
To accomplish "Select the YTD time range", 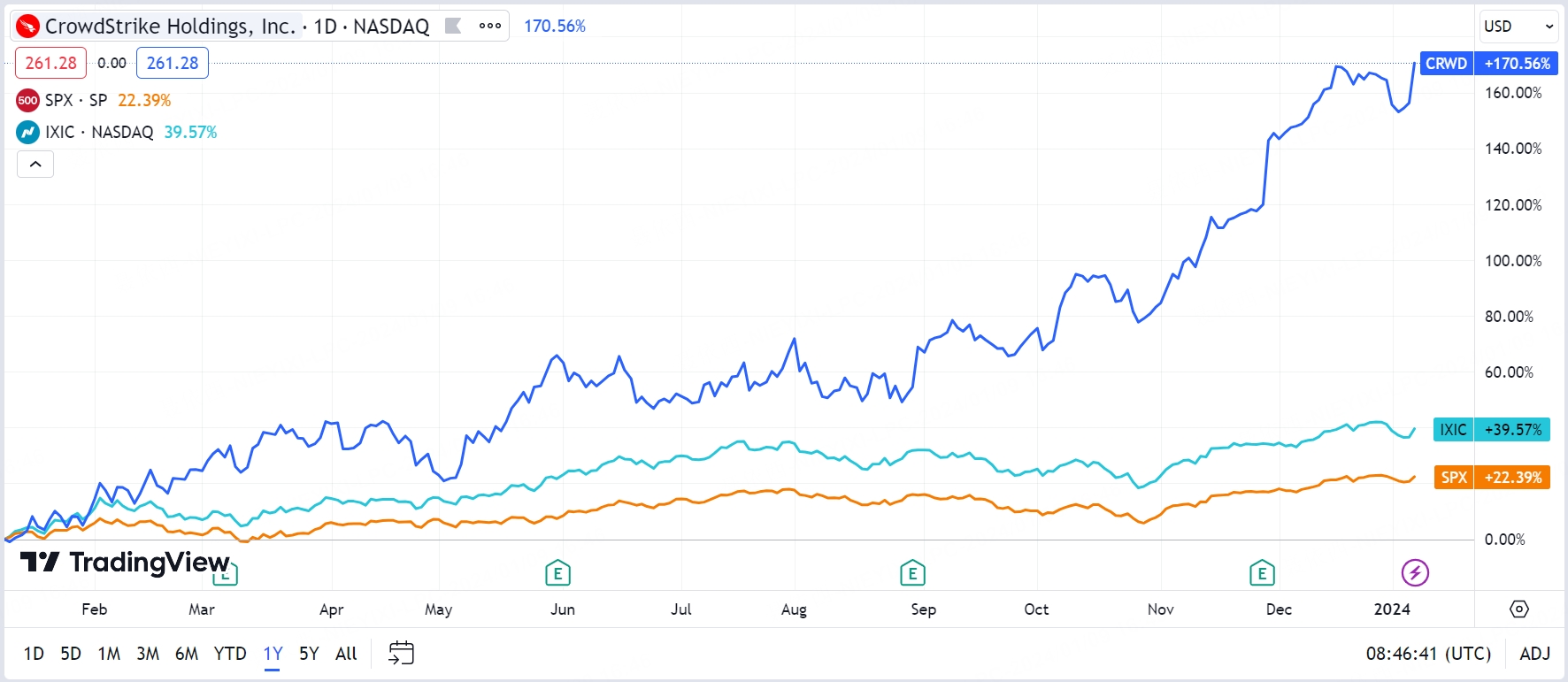I will point(230,654).
